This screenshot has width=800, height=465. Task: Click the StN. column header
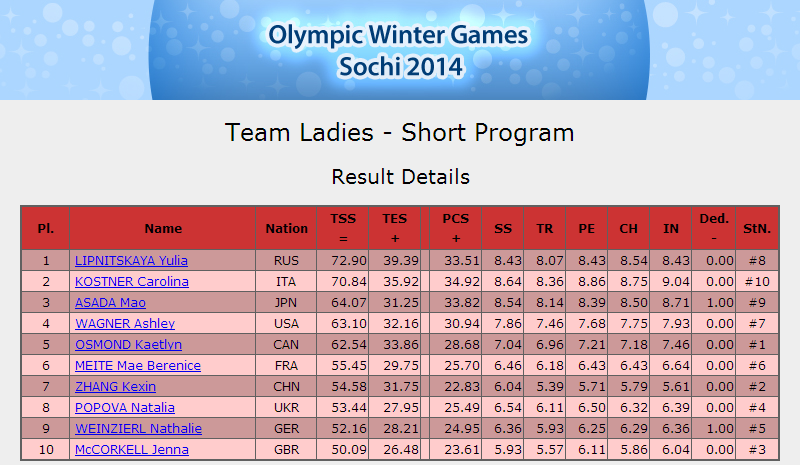click(x=757, y=228)
